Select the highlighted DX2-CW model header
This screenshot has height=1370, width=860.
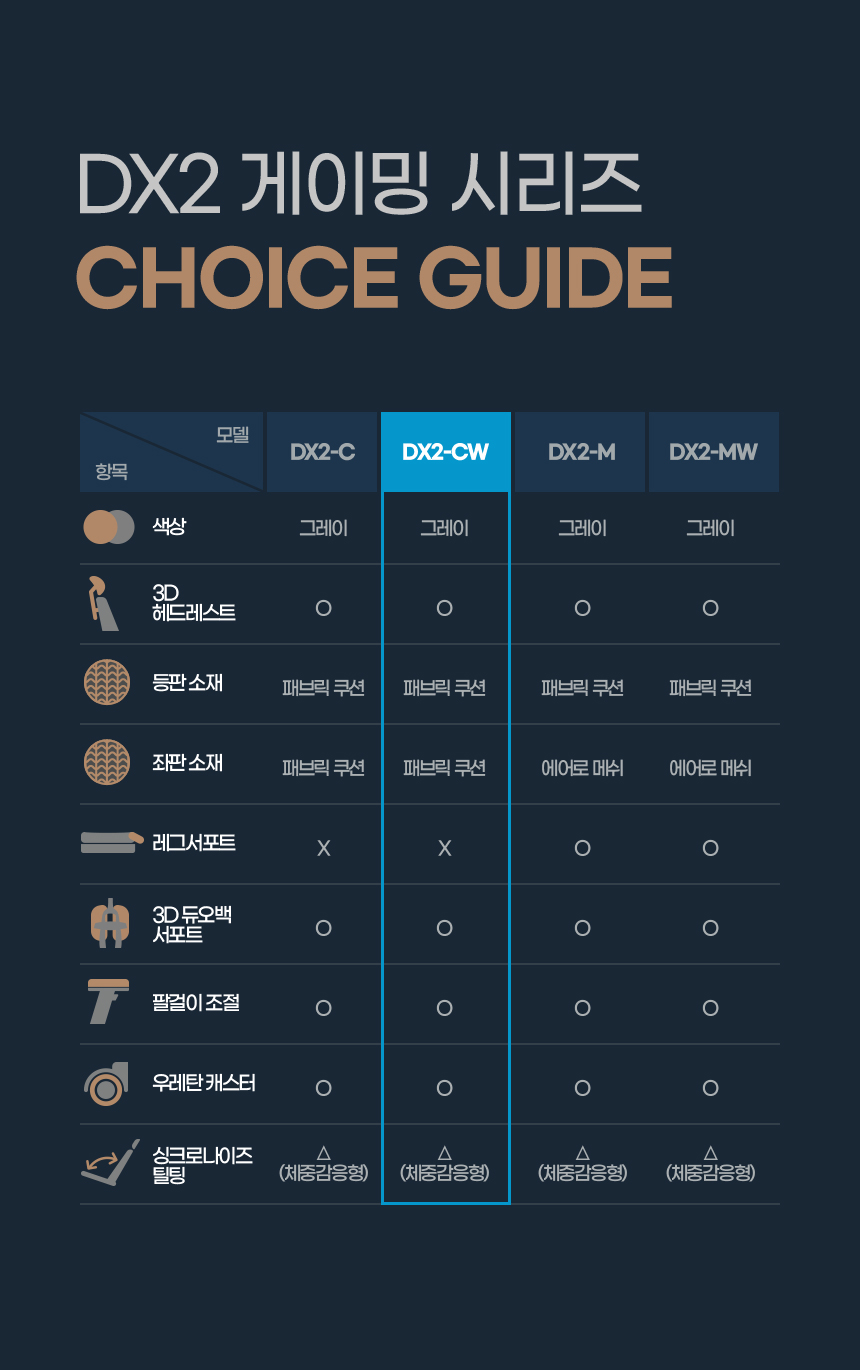point(445,452)
